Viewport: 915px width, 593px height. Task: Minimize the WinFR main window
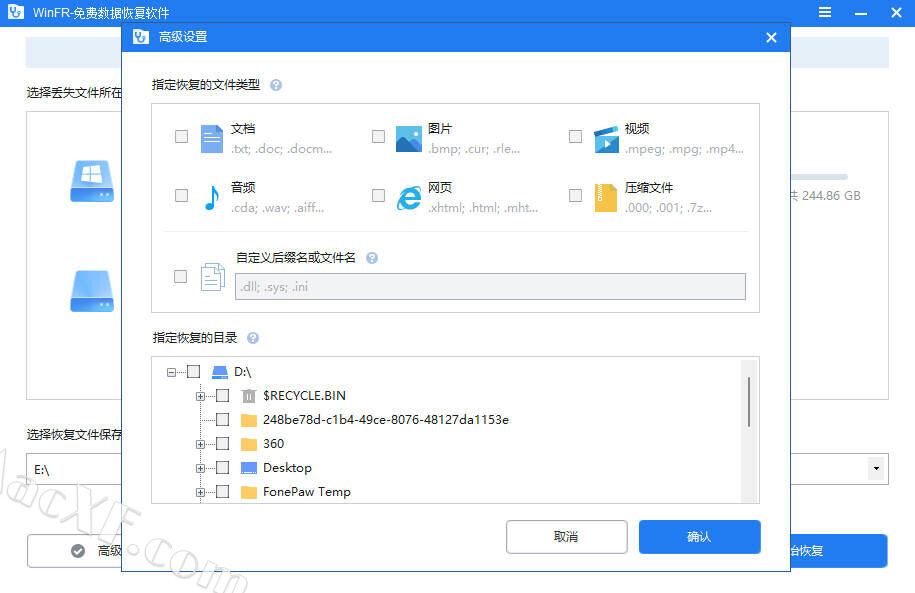[861, 13]
